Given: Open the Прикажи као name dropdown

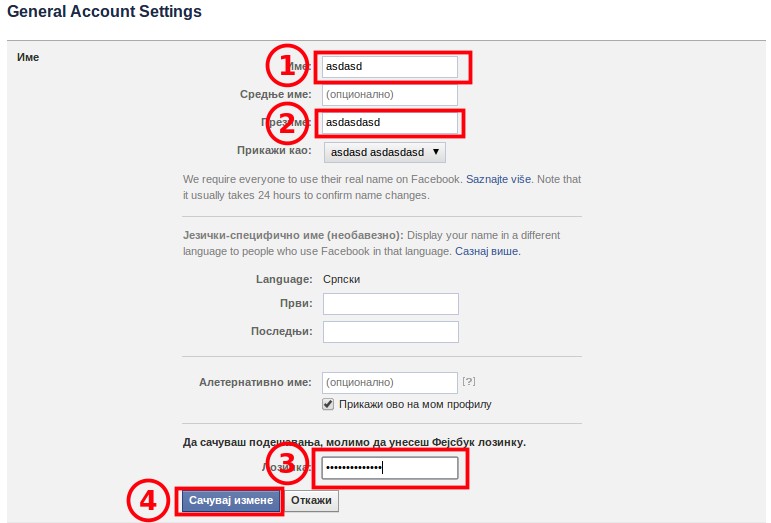Looking at the screenshot, I should coord(385,152).
